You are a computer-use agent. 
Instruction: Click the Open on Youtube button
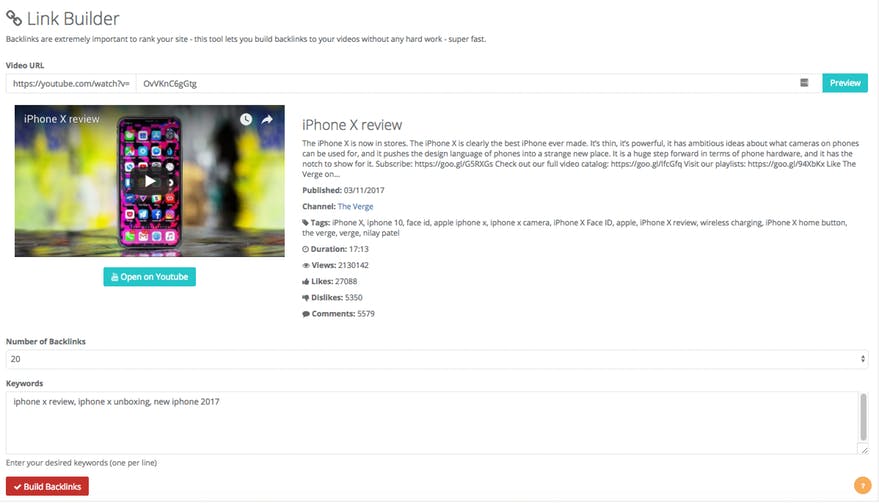coord(149,277)
